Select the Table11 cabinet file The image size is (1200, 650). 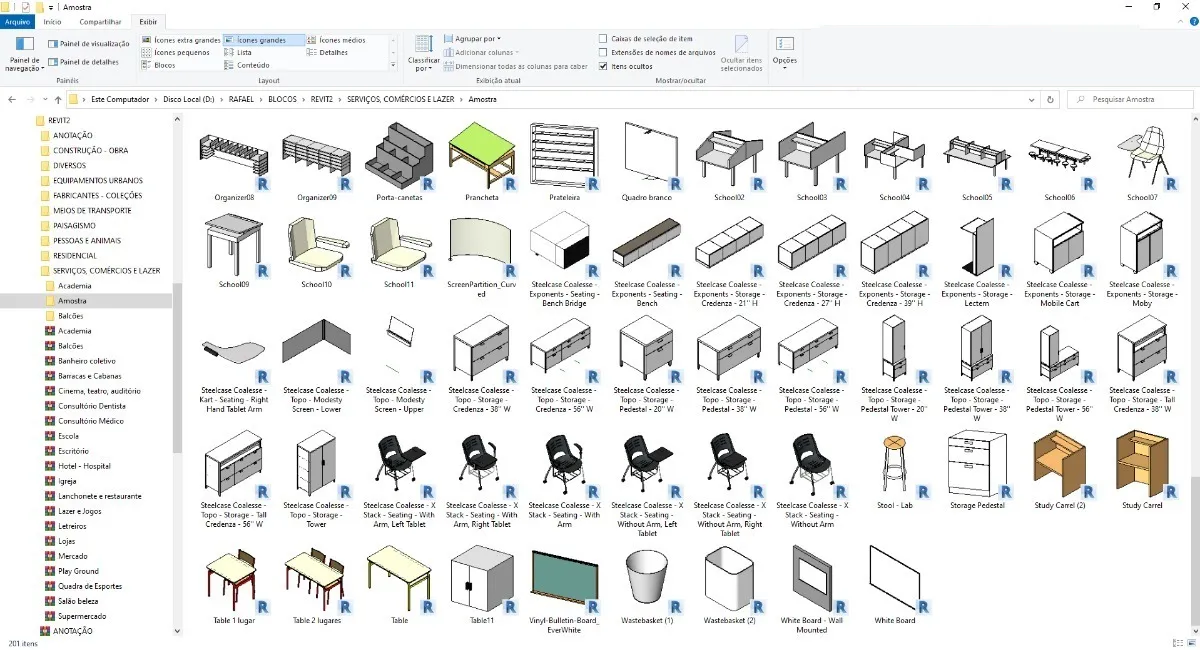(x=482, y=586)
